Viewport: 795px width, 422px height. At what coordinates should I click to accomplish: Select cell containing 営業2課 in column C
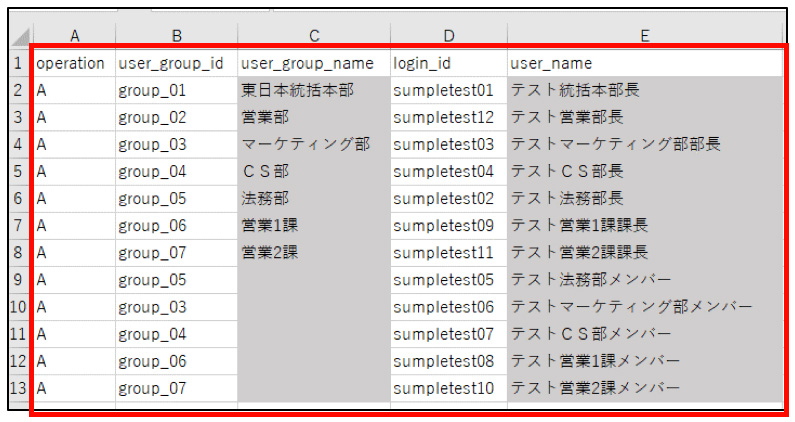(314, 253)
